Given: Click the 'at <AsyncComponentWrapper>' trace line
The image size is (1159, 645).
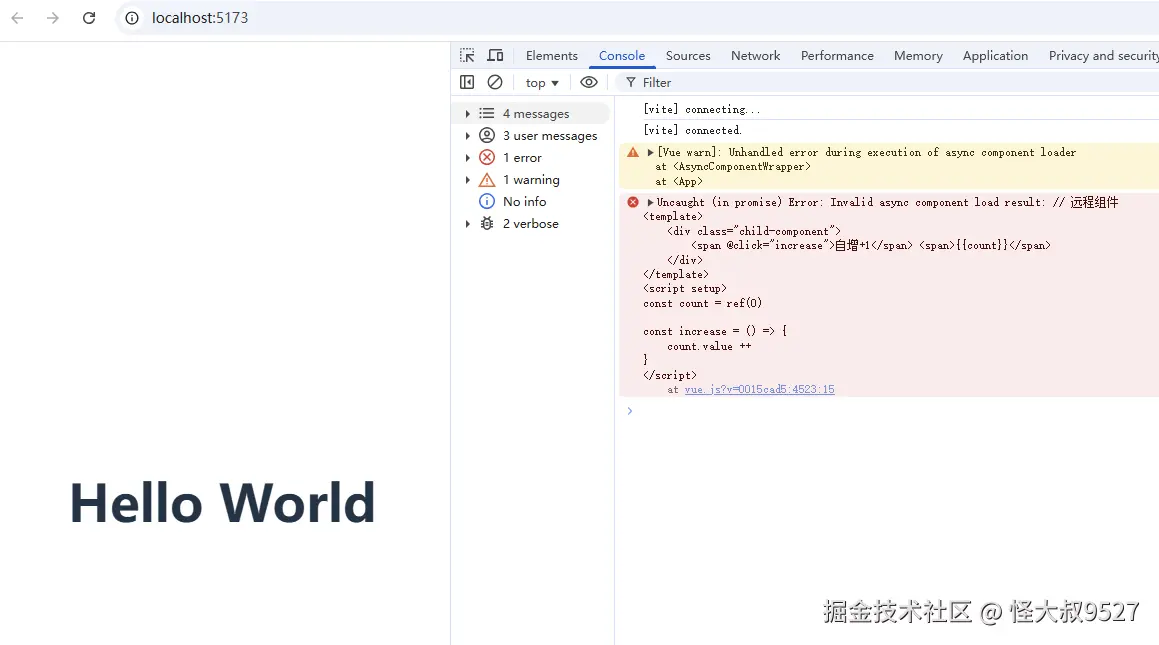Looking at the screenshot, I should tap(733, 167).
